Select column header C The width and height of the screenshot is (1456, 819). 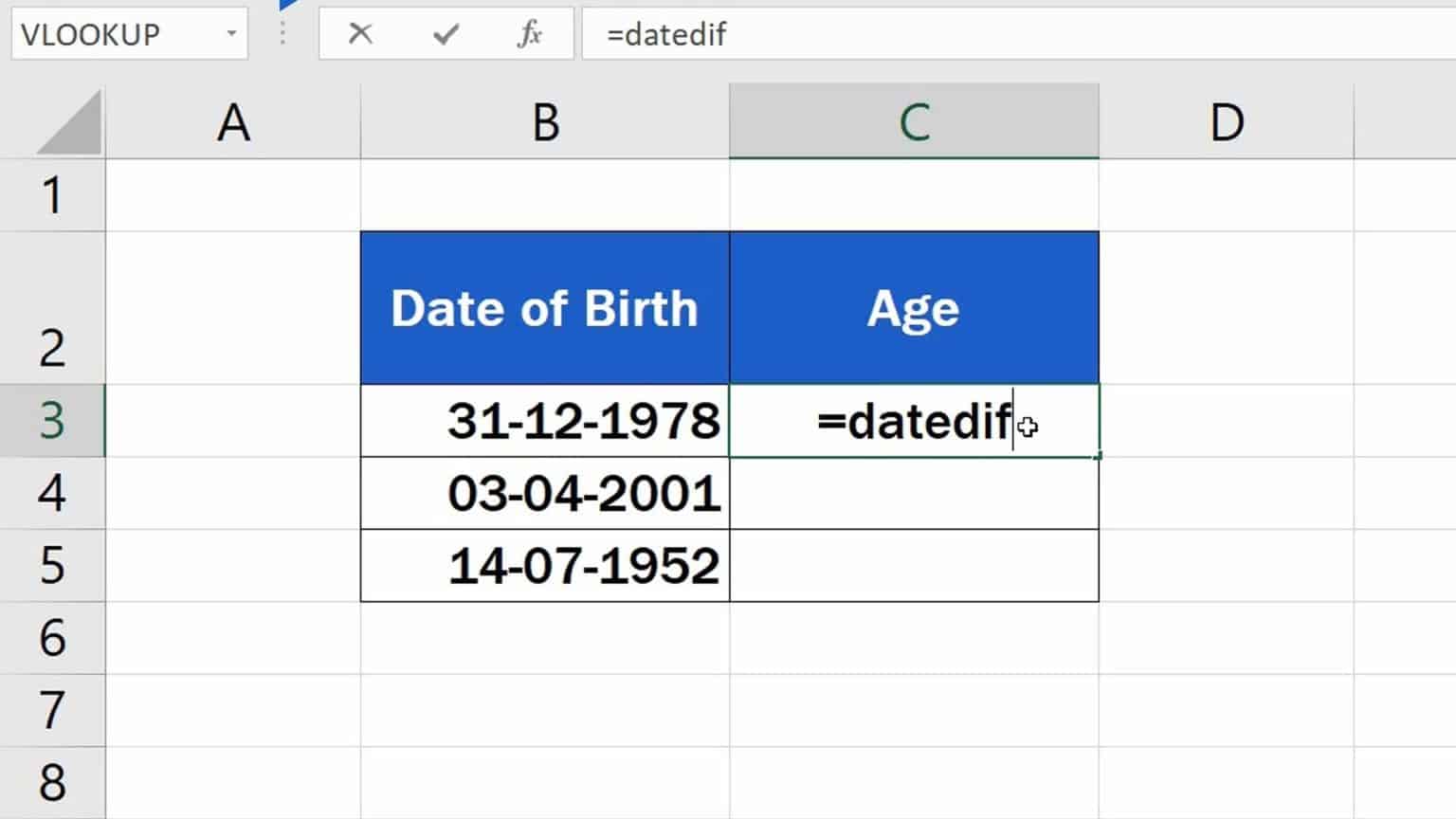[x=913, y=120]
